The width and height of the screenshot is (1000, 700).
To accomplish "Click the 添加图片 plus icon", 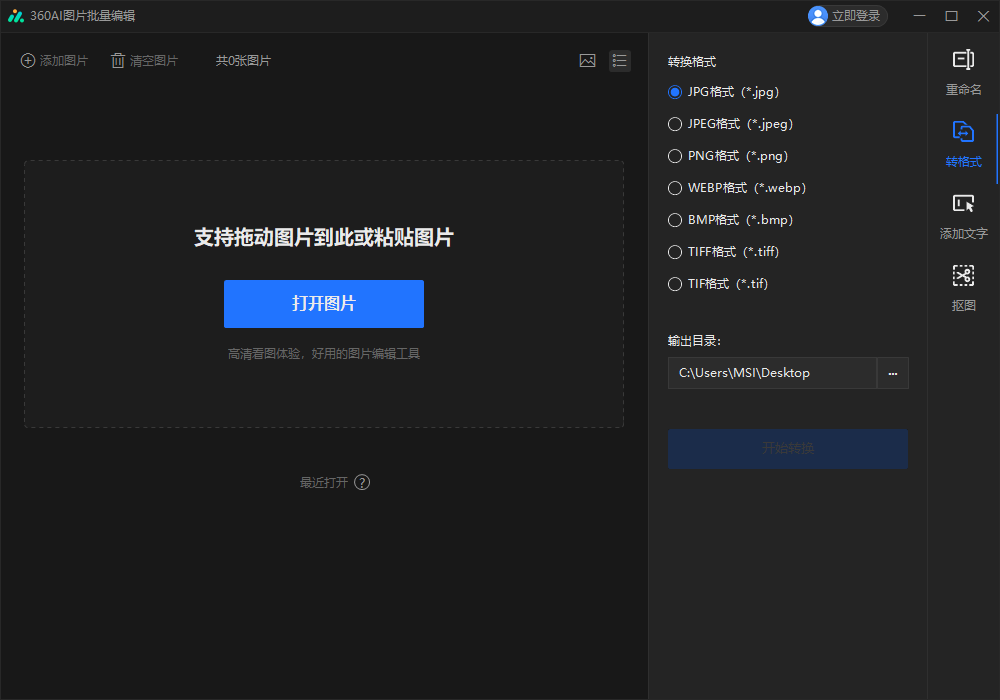I will 27,60.
